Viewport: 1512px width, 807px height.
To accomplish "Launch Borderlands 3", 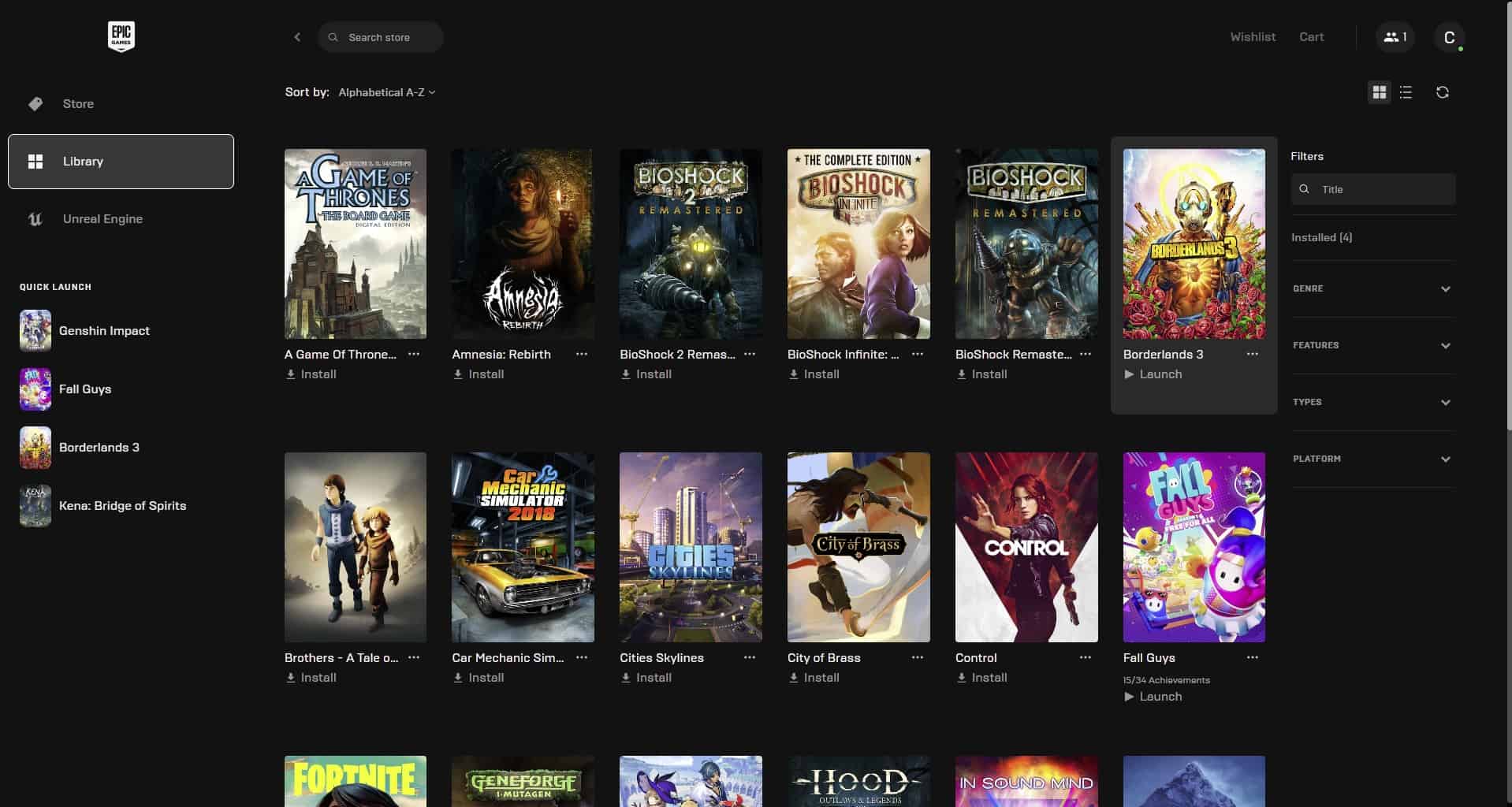I will (x=1154, y=374).
